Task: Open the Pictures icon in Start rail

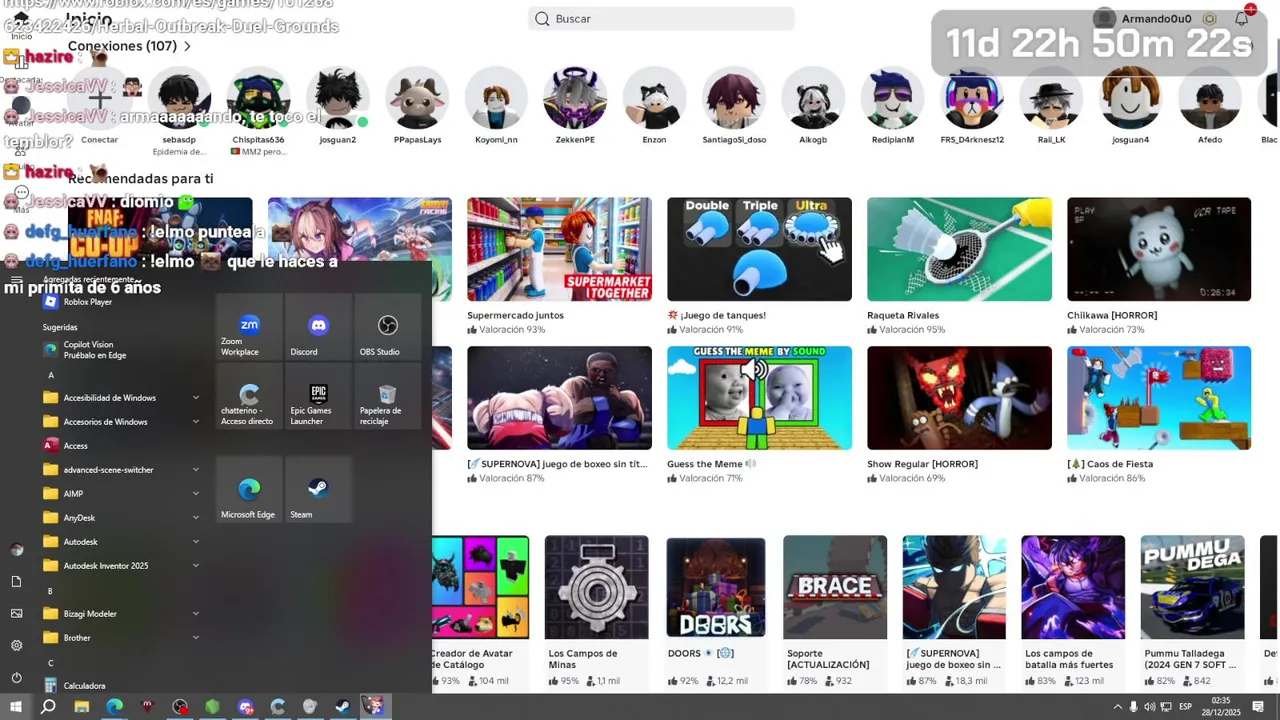Action: (x=16, y=613)
